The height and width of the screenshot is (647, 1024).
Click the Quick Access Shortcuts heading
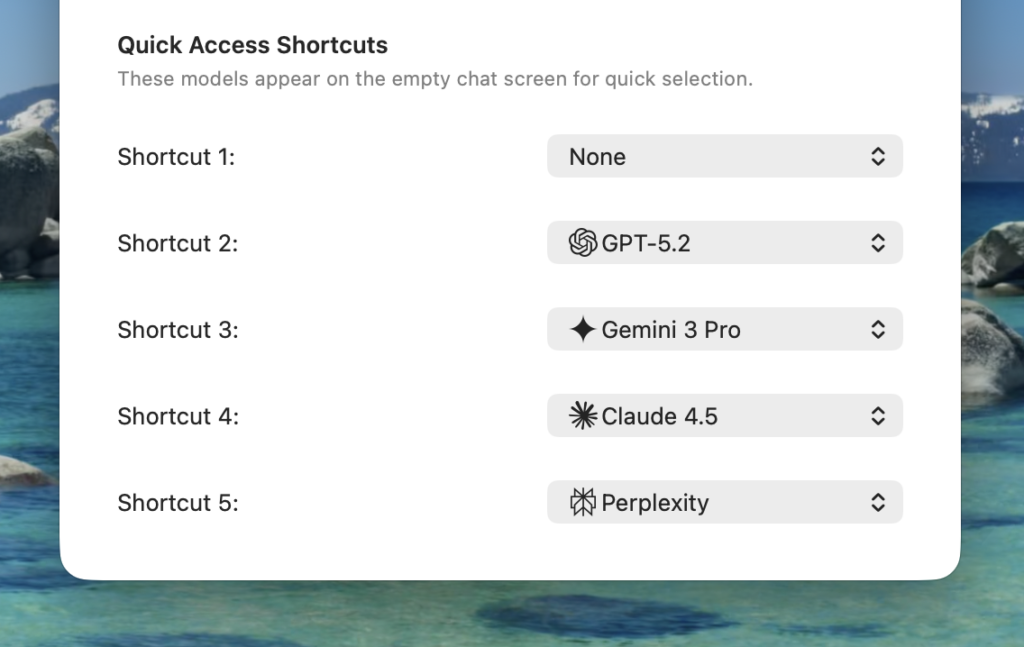253,45
